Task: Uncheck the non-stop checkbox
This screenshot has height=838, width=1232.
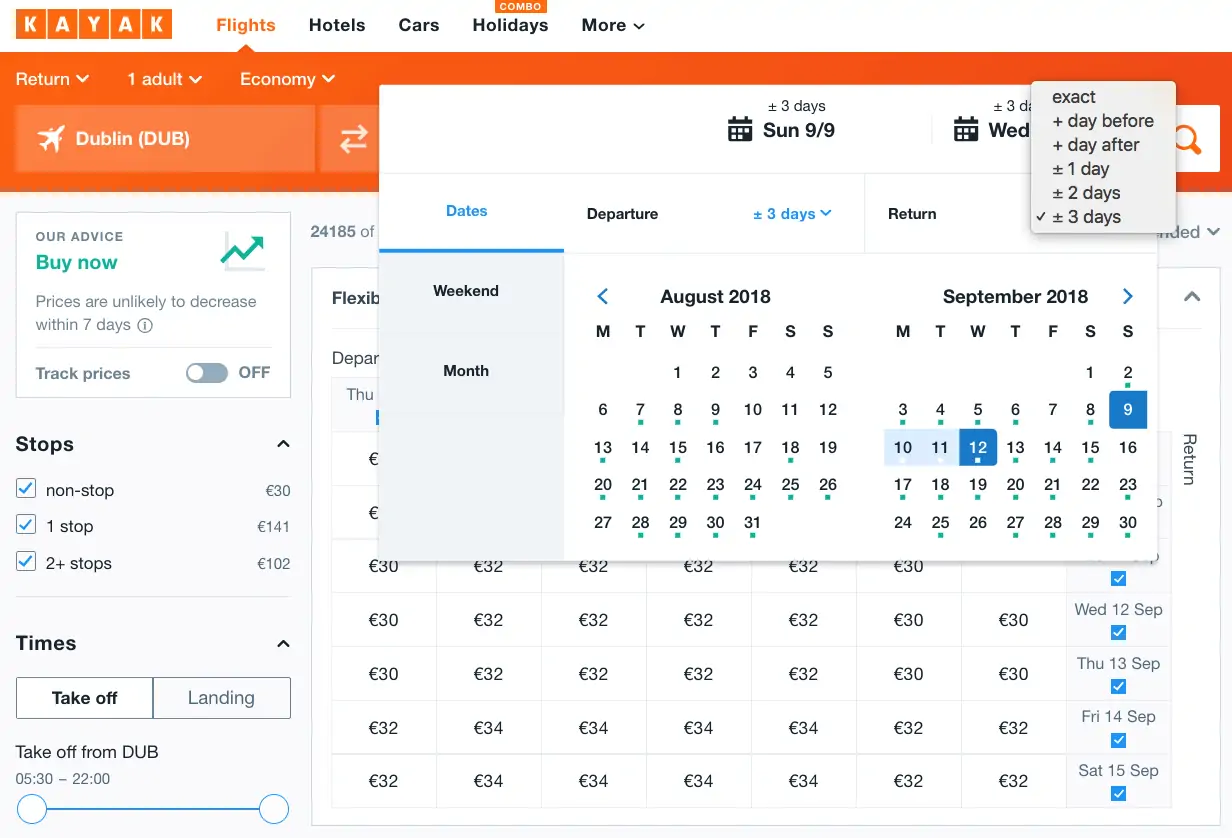Action: [27, 490]
